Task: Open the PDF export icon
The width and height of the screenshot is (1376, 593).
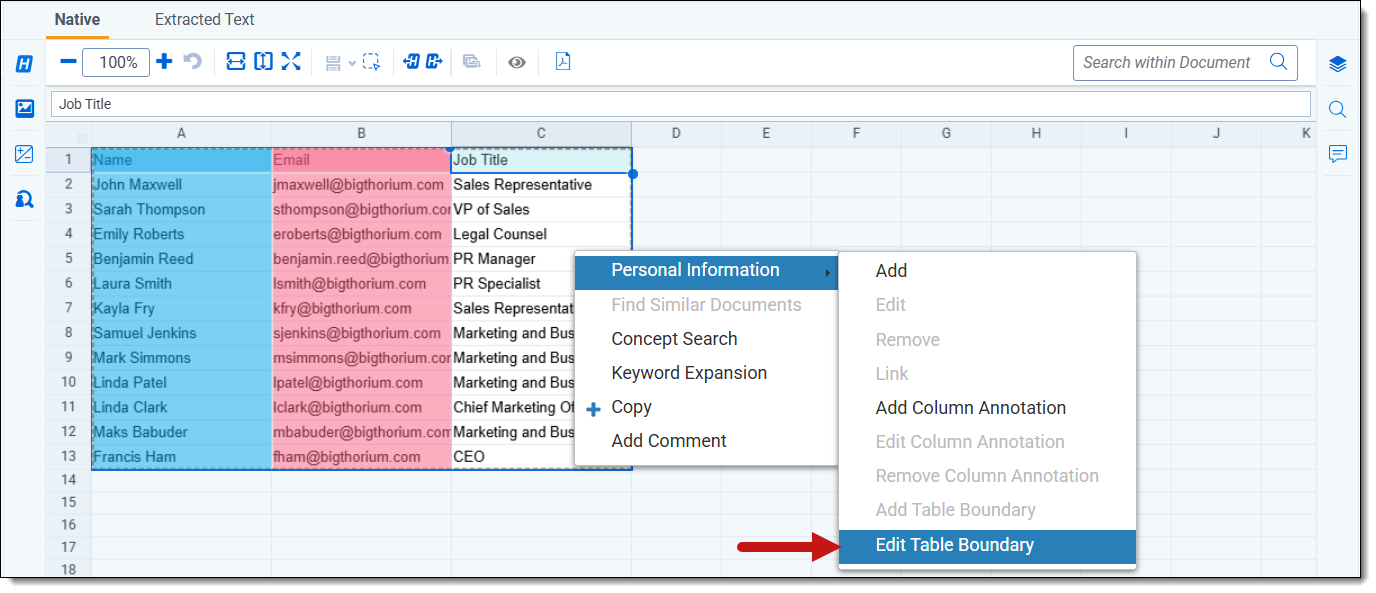Action: click(x=563, y=62)
